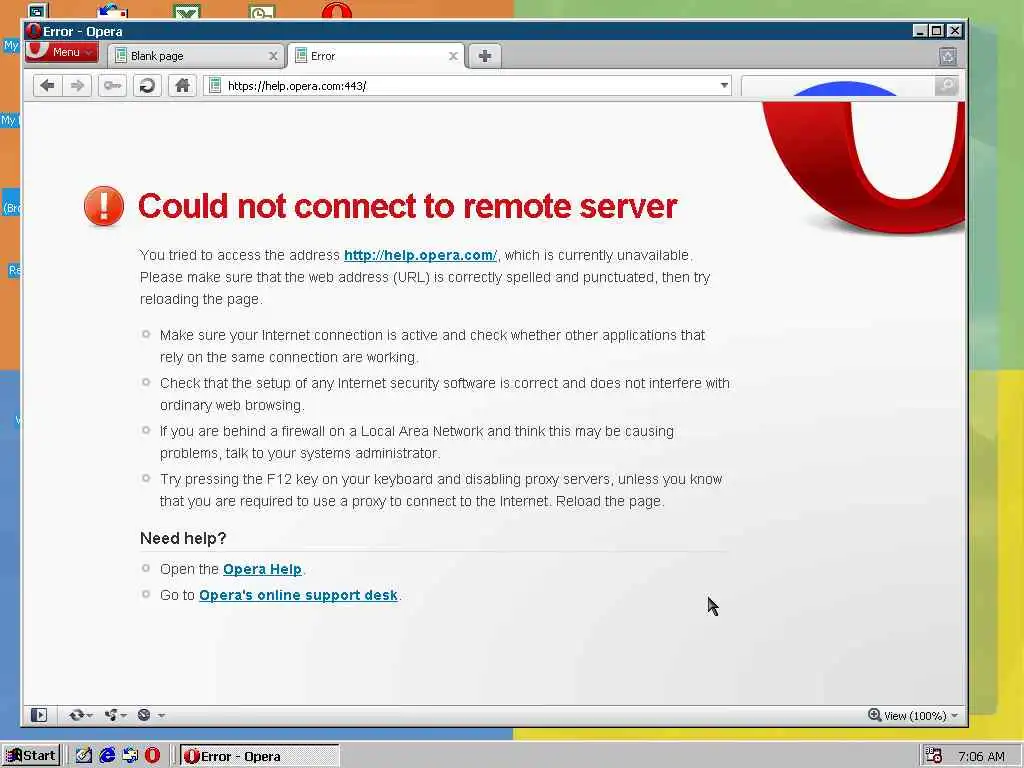Expand the address bar history dropdown

tap(724, 86)
